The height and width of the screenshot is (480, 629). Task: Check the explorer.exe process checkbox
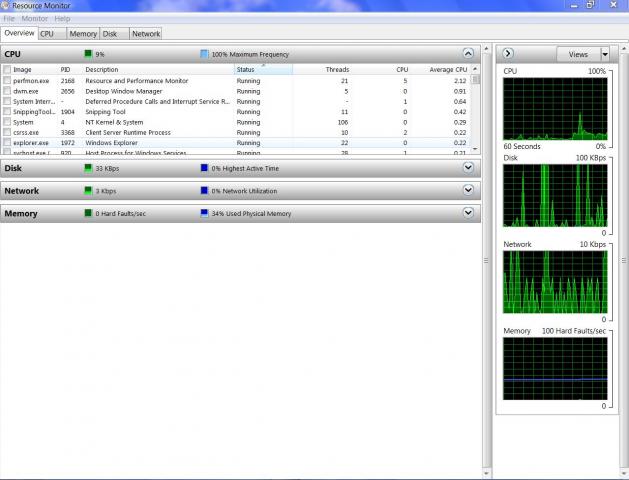tap(7, 143)
